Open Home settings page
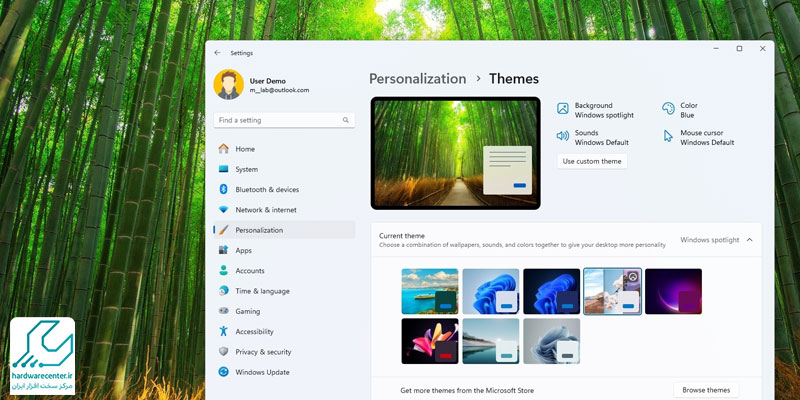 point(285,149)
